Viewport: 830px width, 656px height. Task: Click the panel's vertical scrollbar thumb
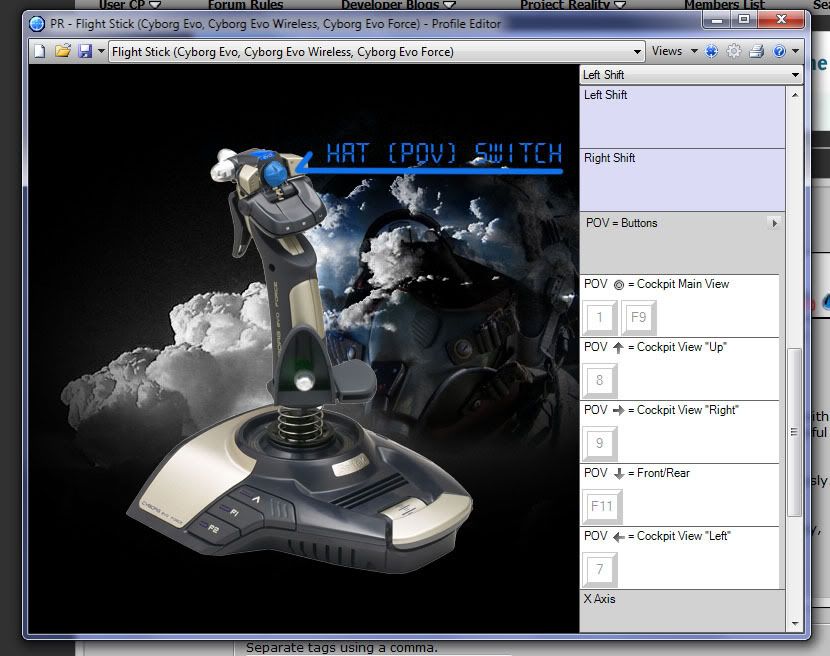tap(795, 430)
